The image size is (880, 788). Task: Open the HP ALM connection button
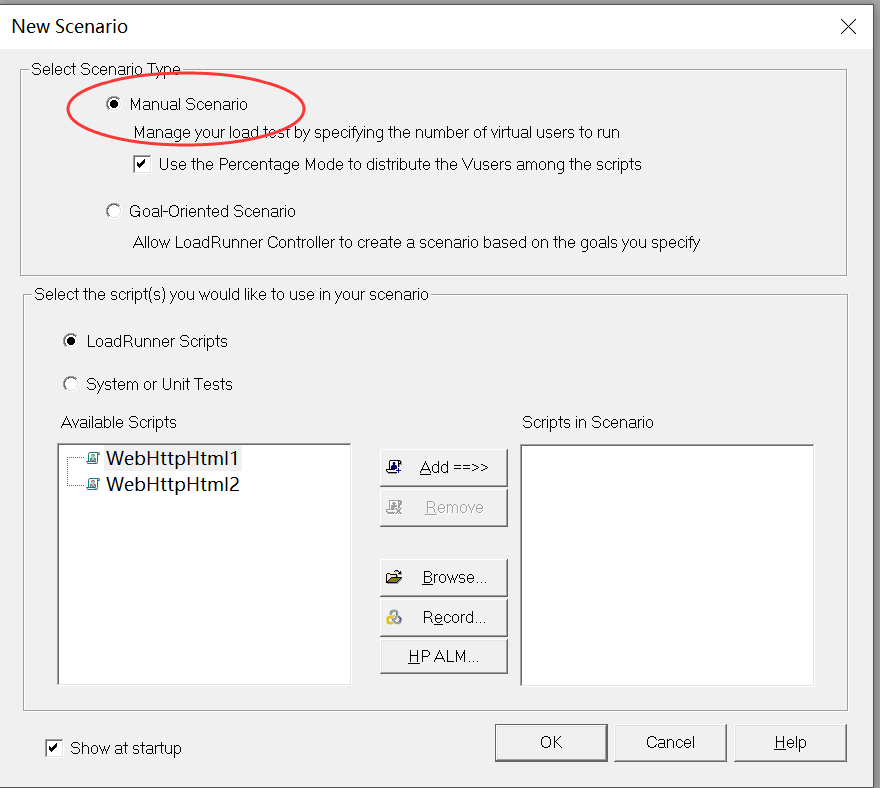(x=444, y=657)
